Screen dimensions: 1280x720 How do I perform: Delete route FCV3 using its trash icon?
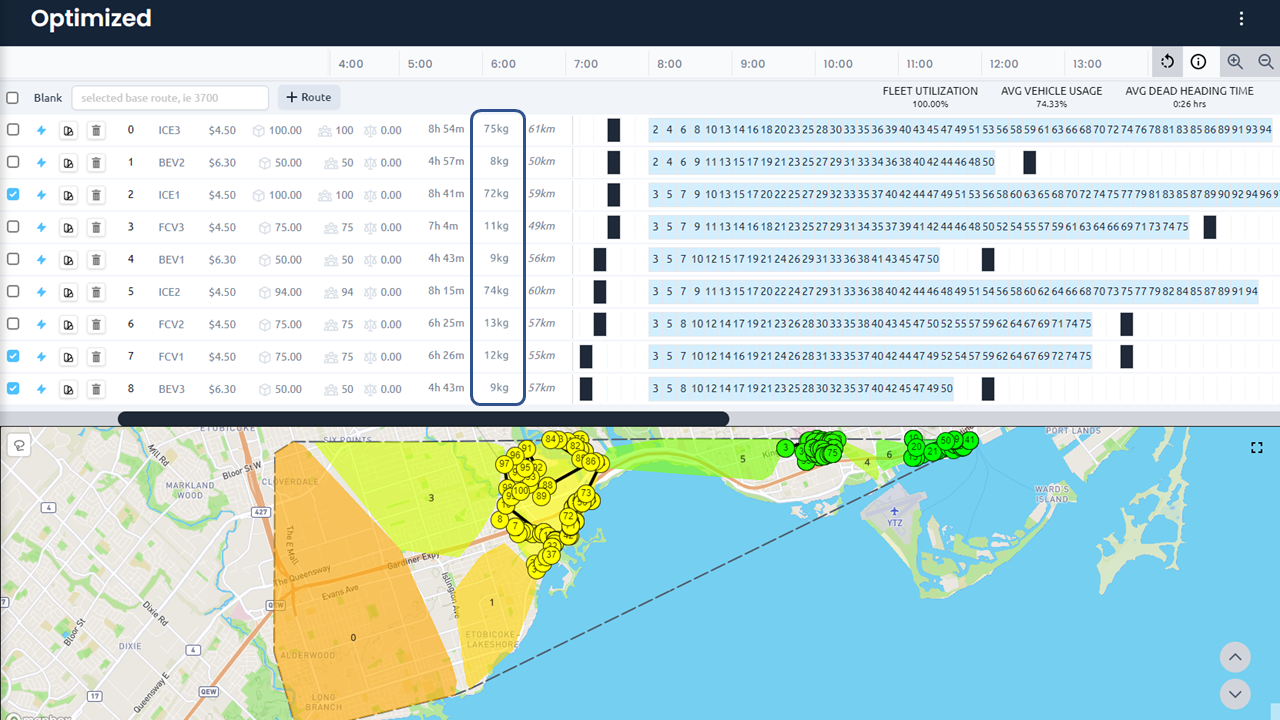[96, 226]
